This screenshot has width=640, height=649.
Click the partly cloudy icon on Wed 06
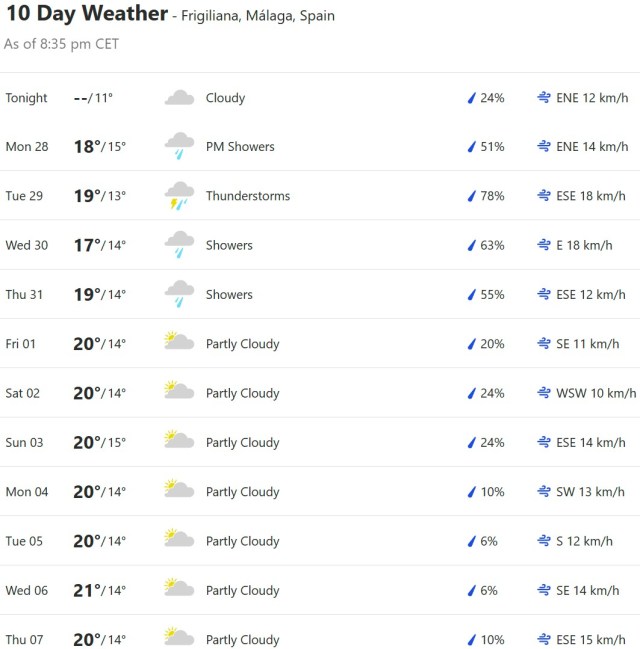(179, 590)
